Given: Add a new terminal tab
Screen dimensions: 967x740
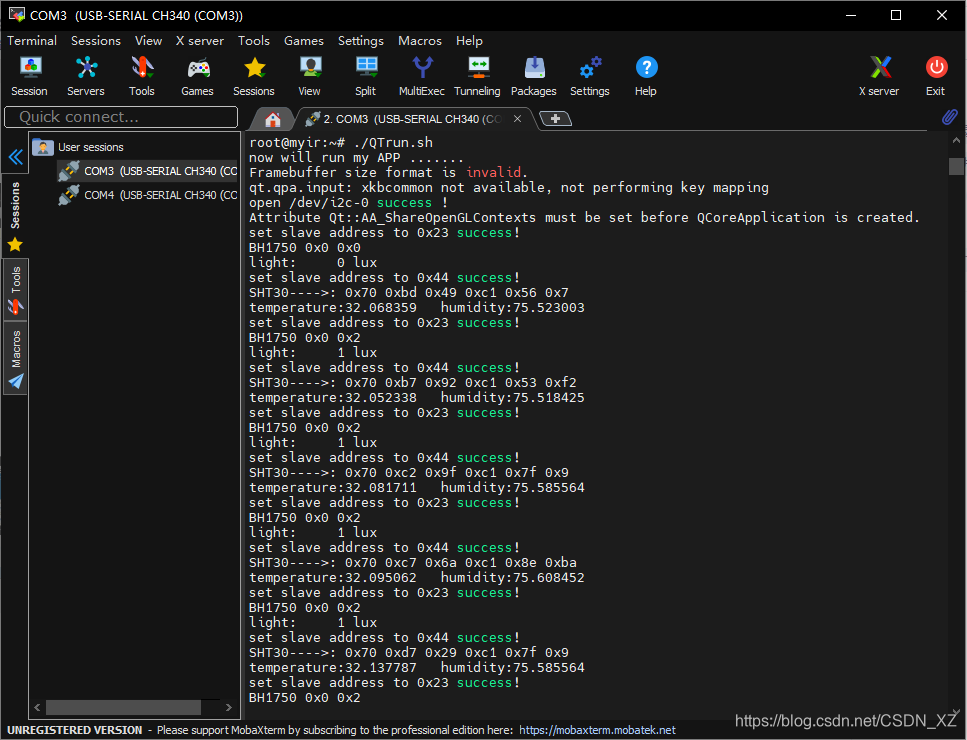Looking at the screenshot, I should 555,118.
